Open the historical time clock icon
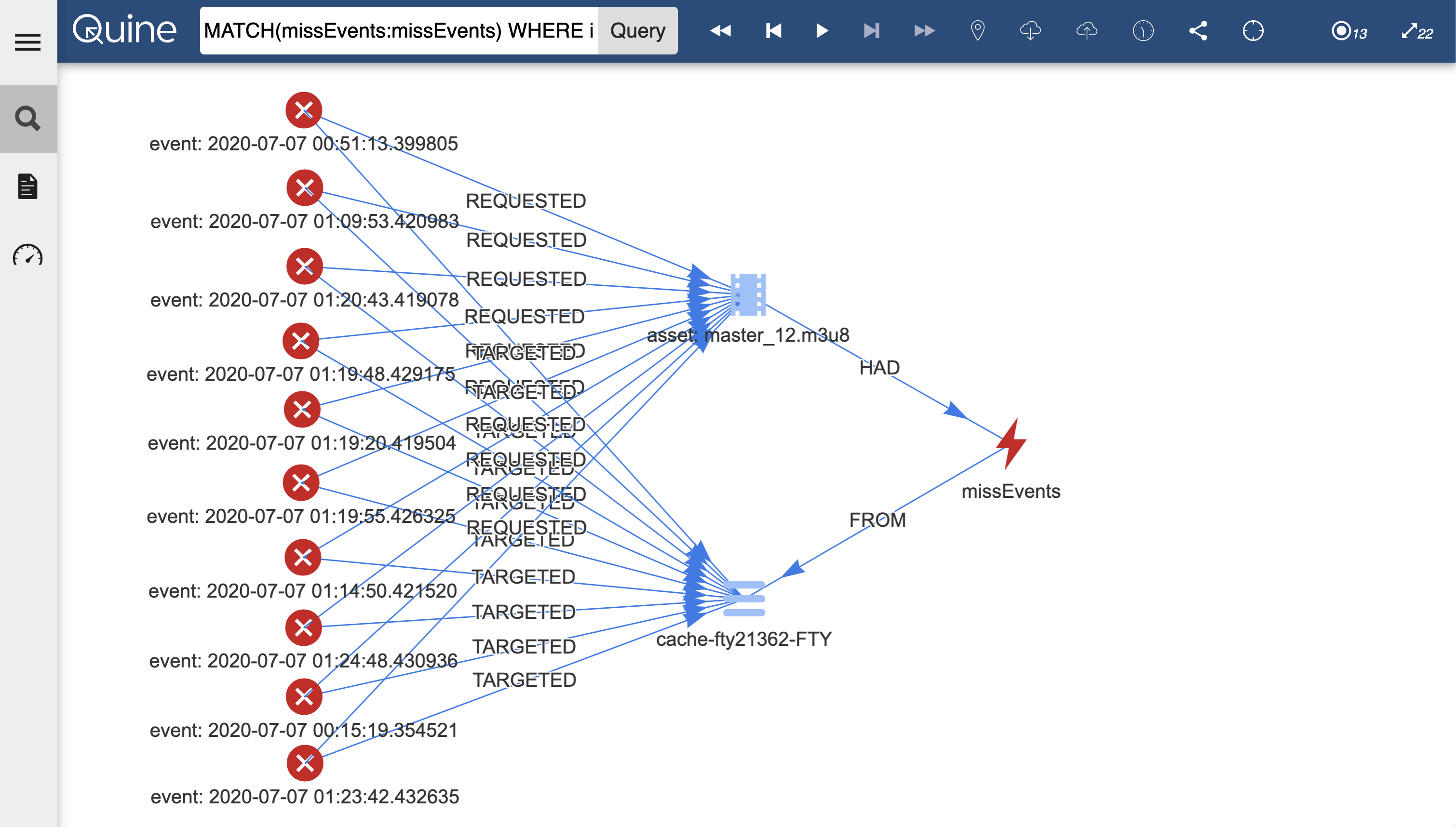Screen dimensions: 1456x827 coord(1143,31)
